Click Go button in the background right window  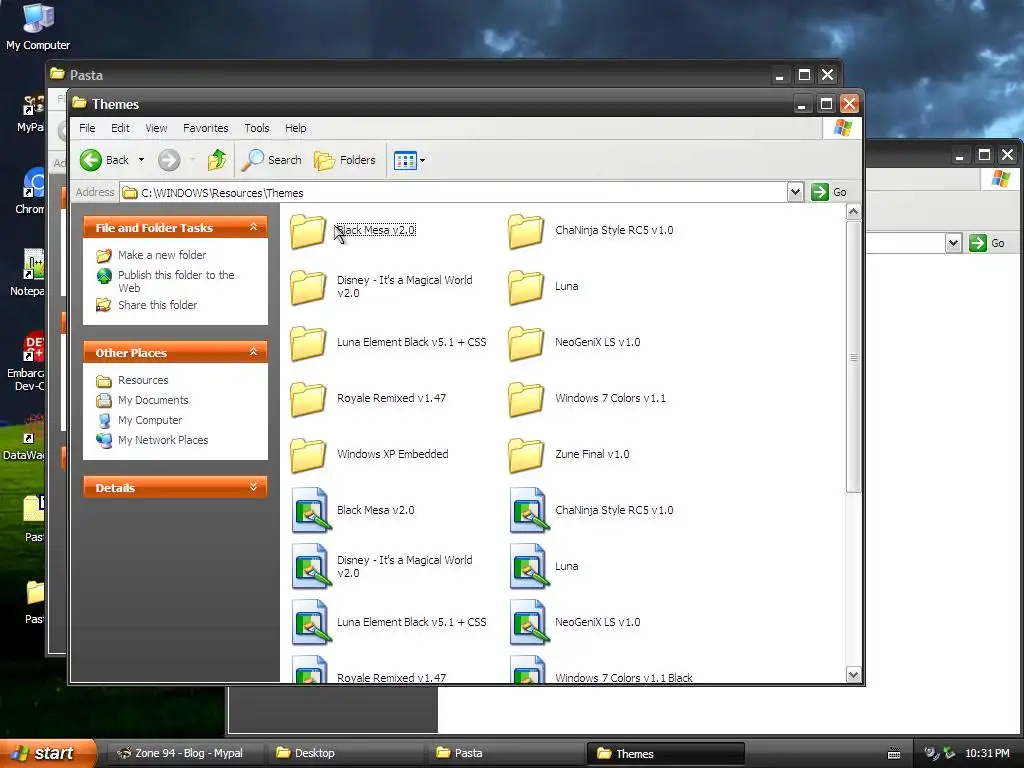[987, 243]
